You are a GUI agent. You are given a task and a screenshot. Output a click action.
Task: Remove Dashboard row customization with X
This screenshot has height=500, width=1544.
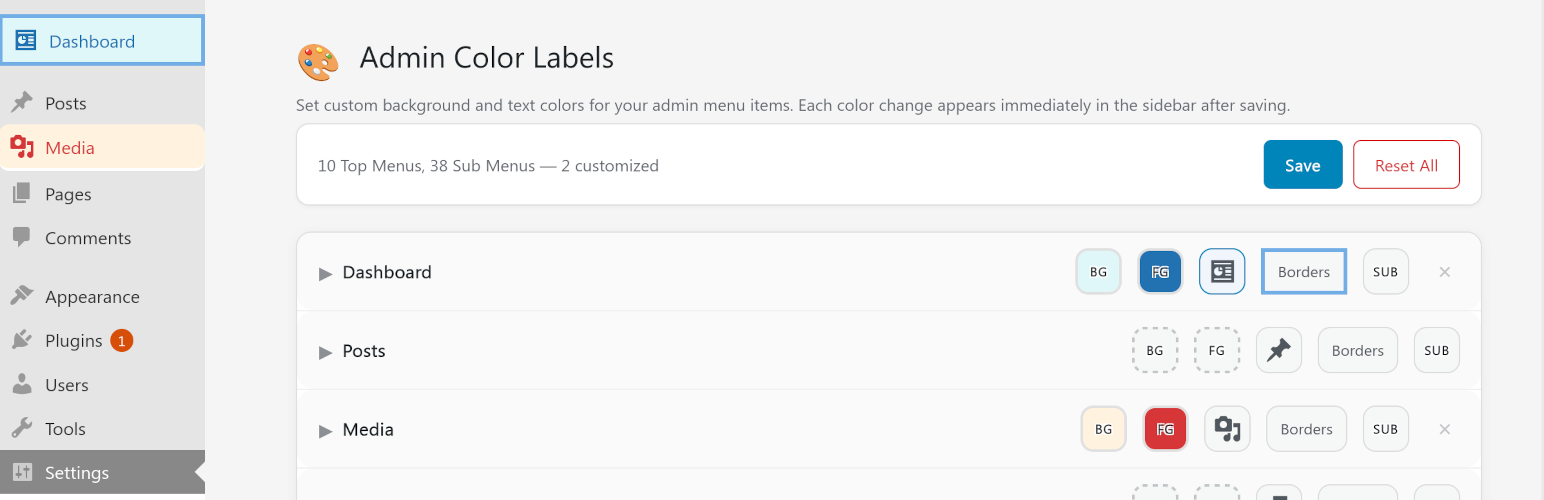pos(1444,272)
